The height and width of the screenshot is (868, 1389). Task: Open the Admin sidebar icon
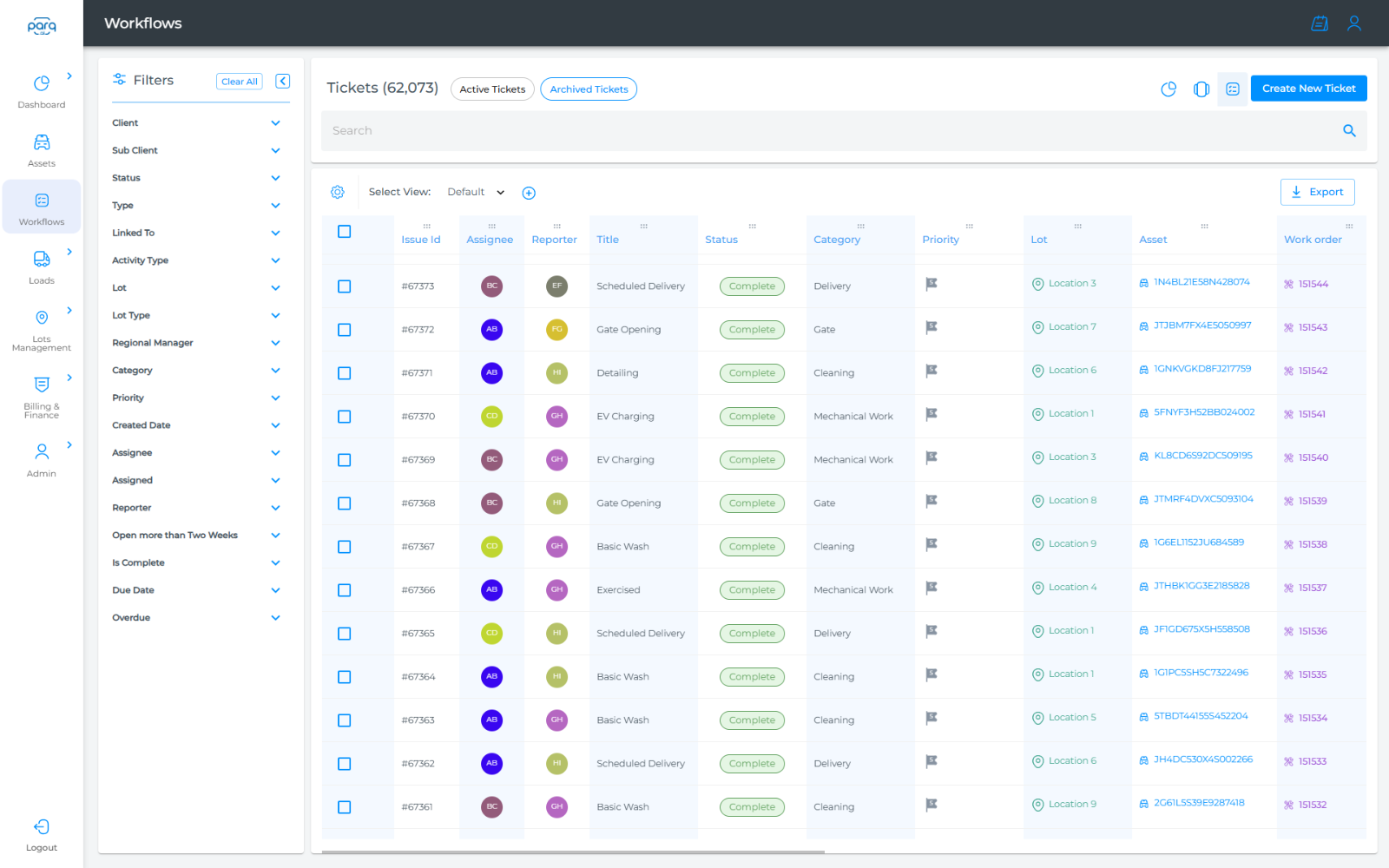point(42,451)
